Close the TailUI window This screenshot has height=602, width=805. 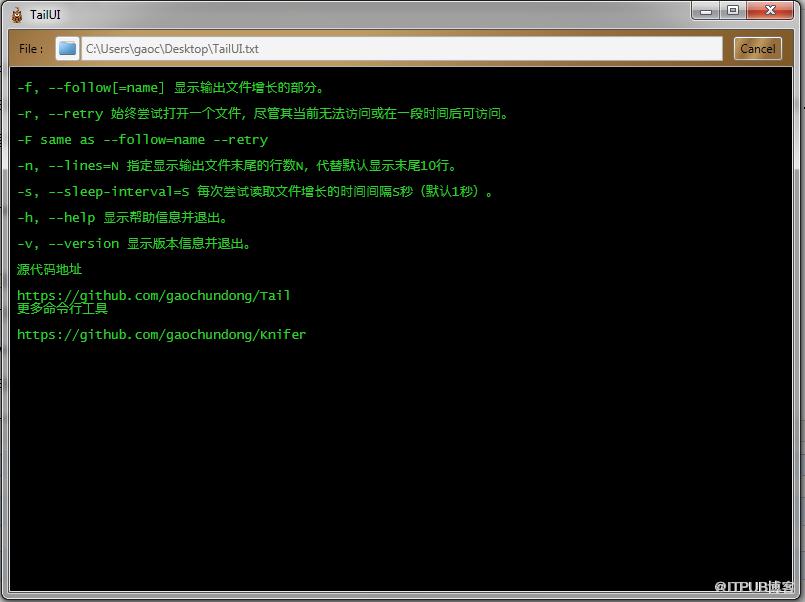pos(770,11)
